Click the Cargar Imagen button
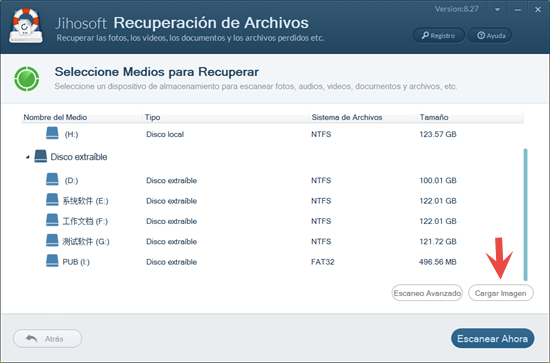 [501, 293]
